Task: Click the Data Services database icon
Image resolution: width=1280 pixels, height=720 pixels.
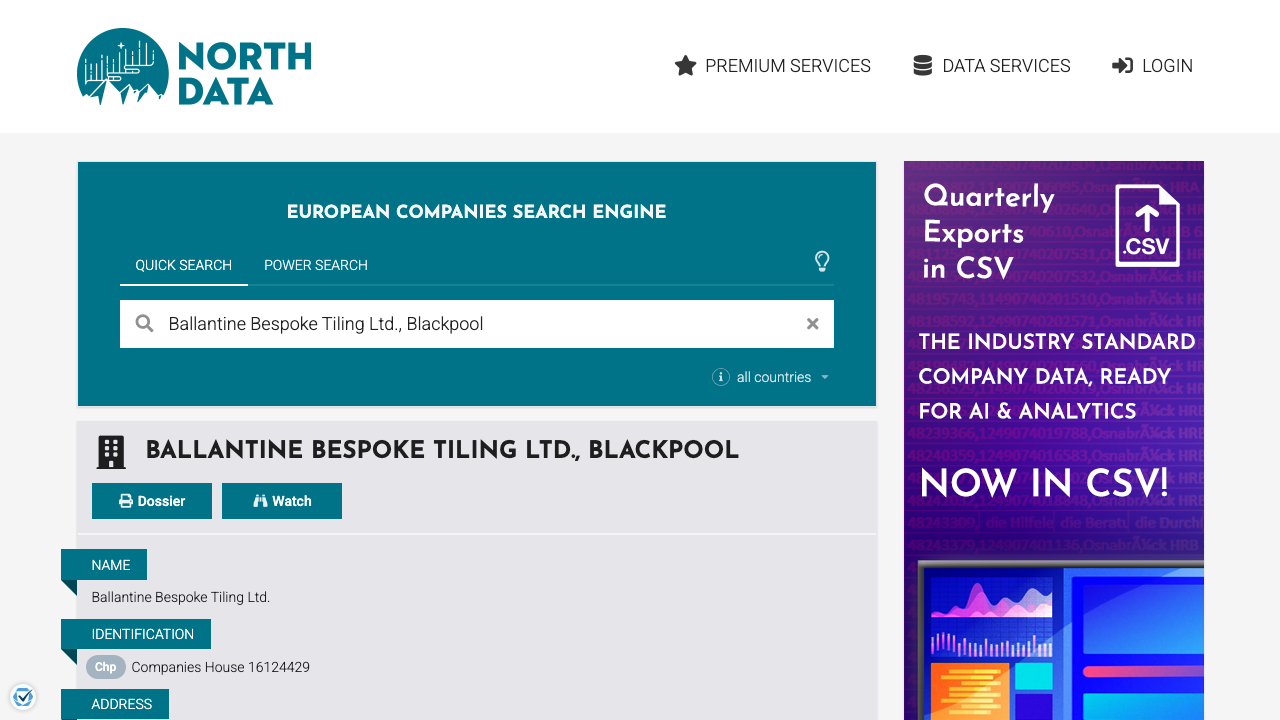Action: click(x=922, y=66)
